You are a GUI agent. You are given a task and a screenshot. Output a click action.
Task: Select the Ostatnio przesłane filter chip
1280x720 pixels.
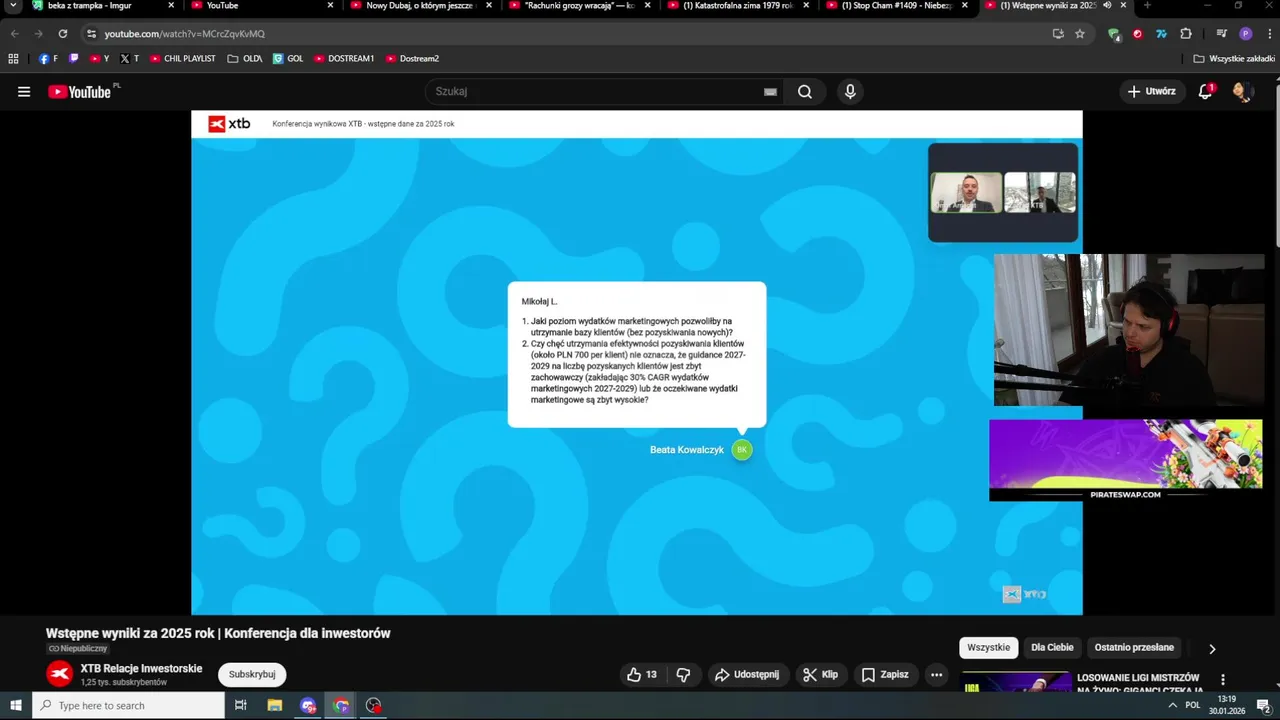(x=1134, y=648)
